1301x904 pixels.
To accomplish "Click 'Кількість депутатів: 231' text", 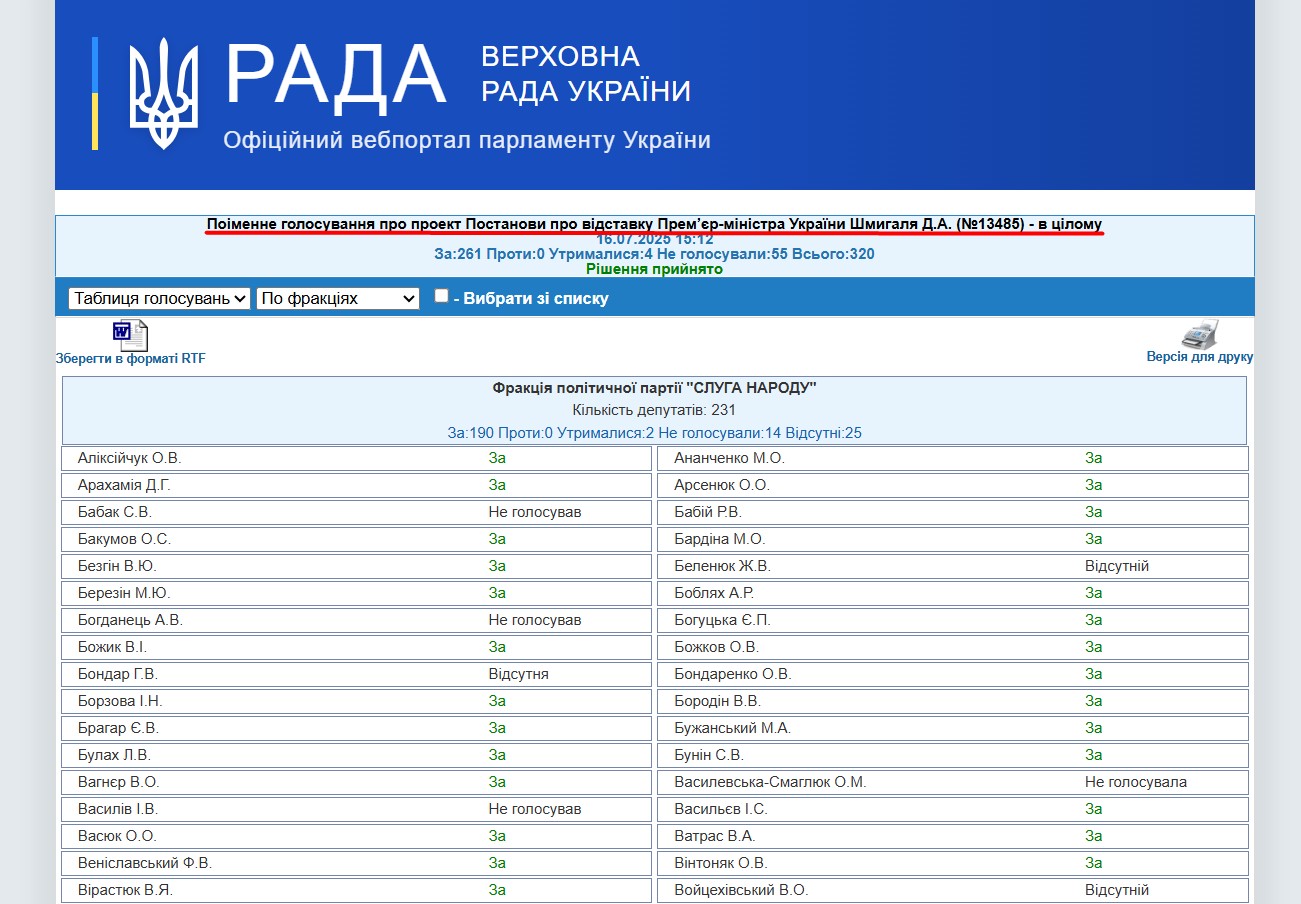I will tap(654, 410).
